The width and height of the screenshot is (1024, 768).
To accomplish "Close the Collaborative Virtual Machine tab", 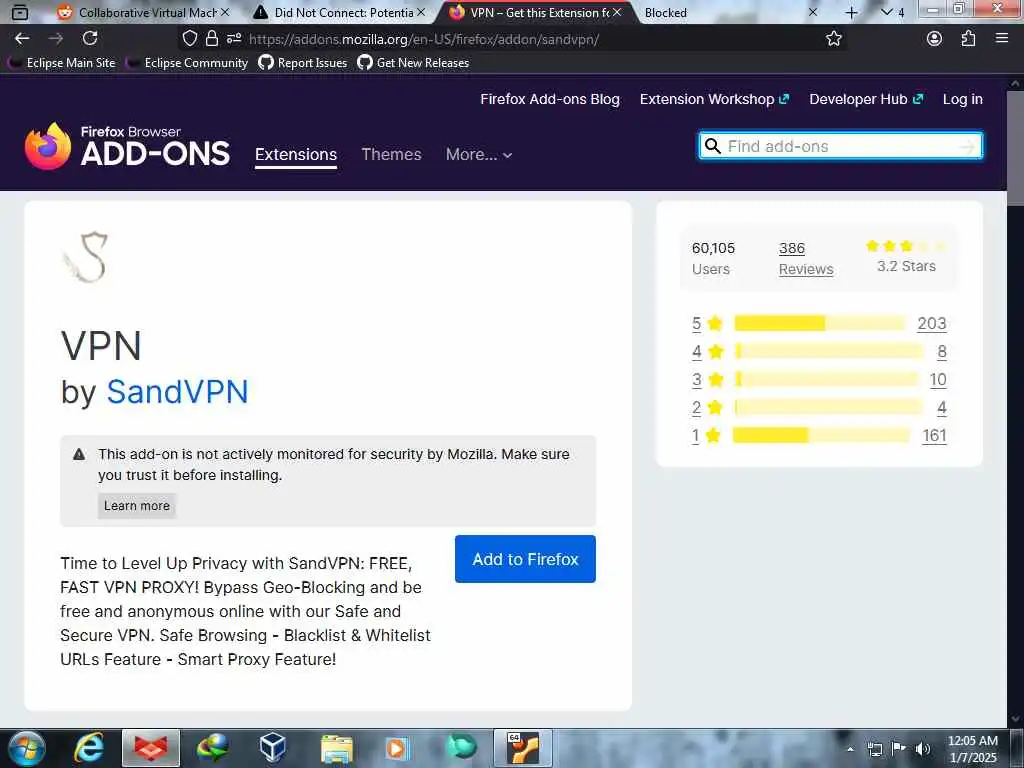I will pos(225,12).
